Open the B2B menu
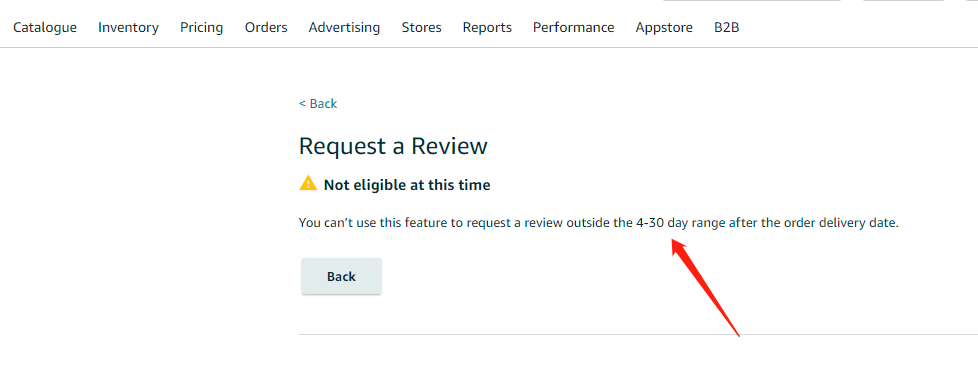This screenshot has width=978, height=382. pyautogui.click(x=727, y=27)
